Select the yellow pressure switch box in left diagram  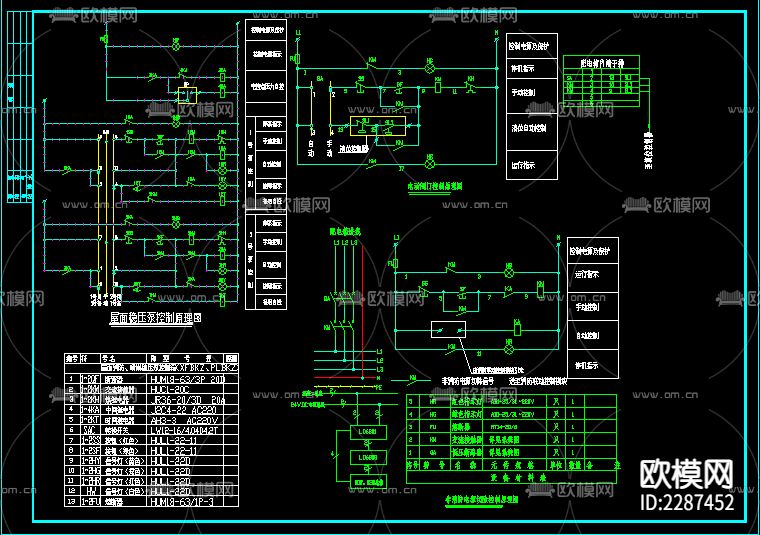coord(185,95)
